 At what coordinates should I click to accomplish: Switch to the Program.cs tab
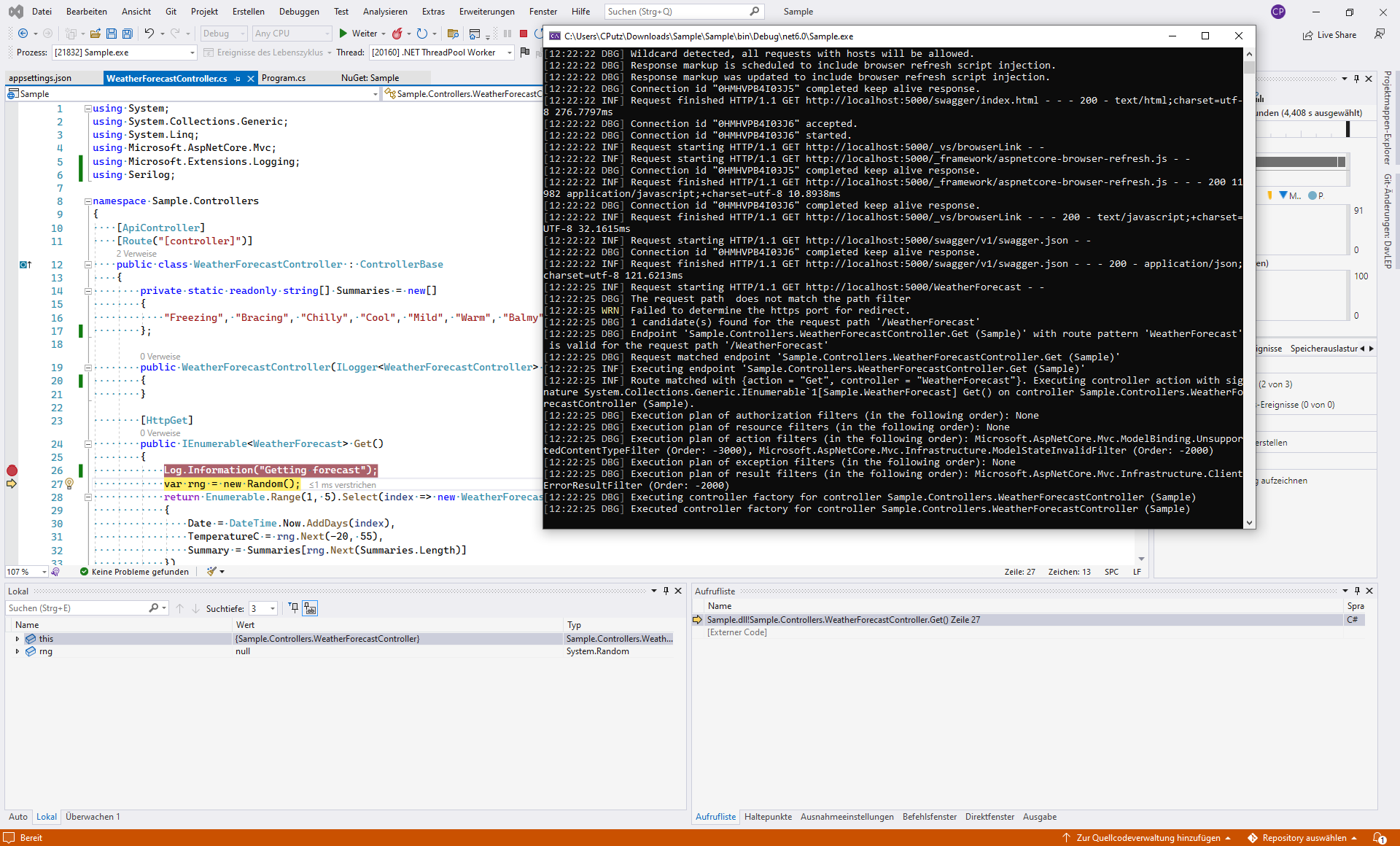pos(284,77)
